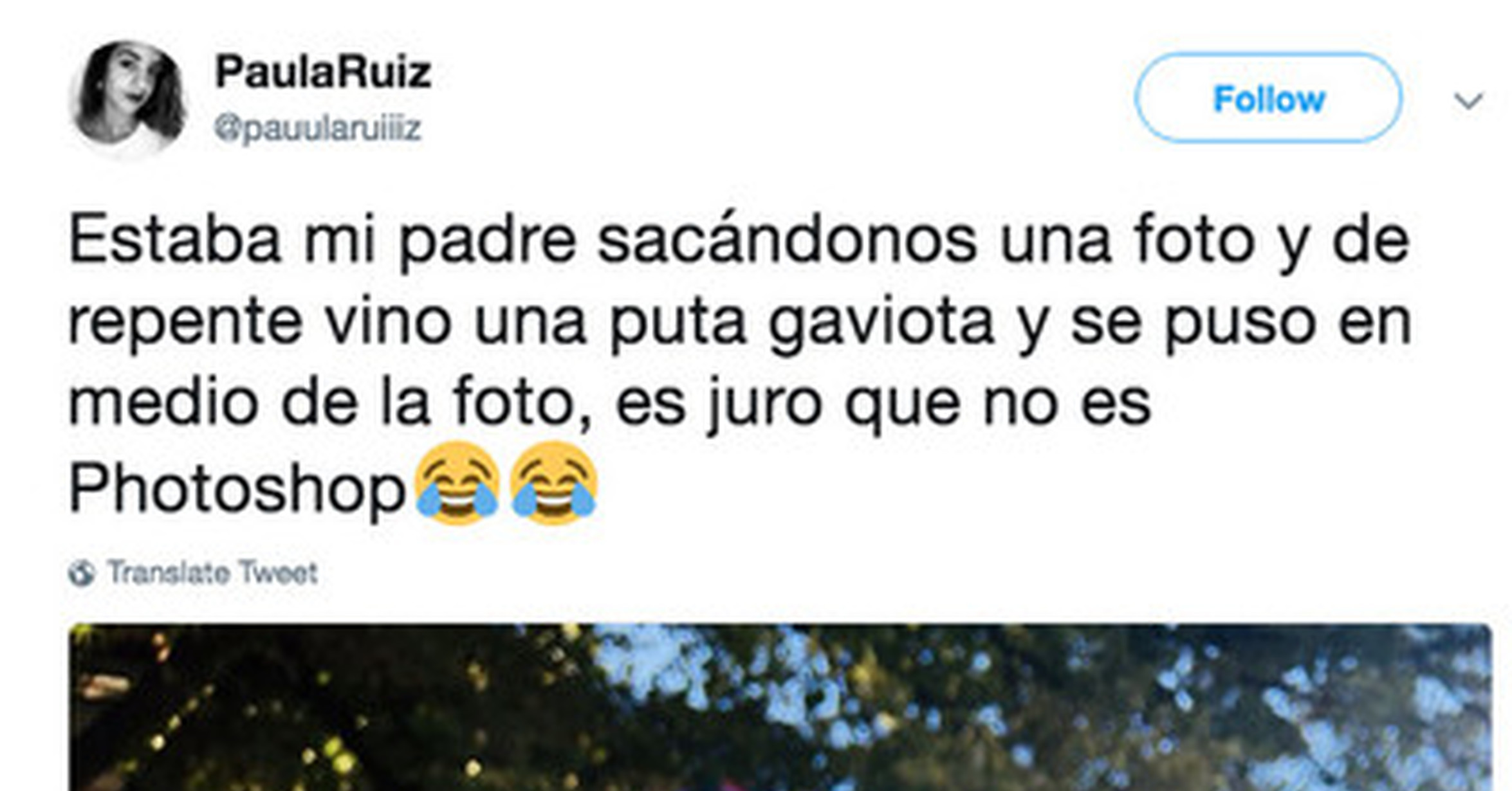1512x791 pixels.
Task: Follow the PaulaRuiz account
Action: pos(1269,98)
